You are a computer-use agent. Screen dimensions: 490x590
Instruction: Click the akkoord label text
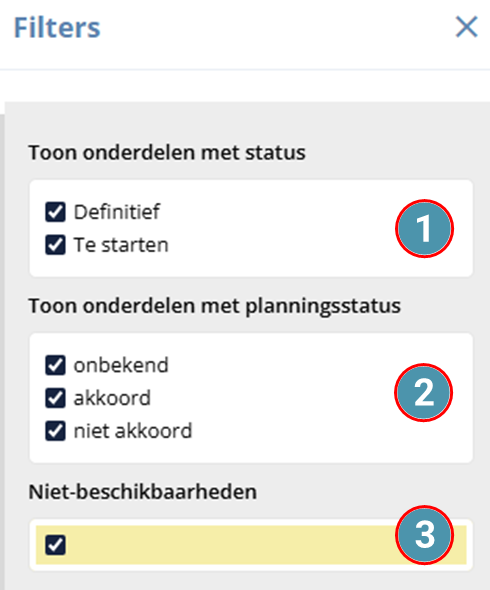(112, 398)
